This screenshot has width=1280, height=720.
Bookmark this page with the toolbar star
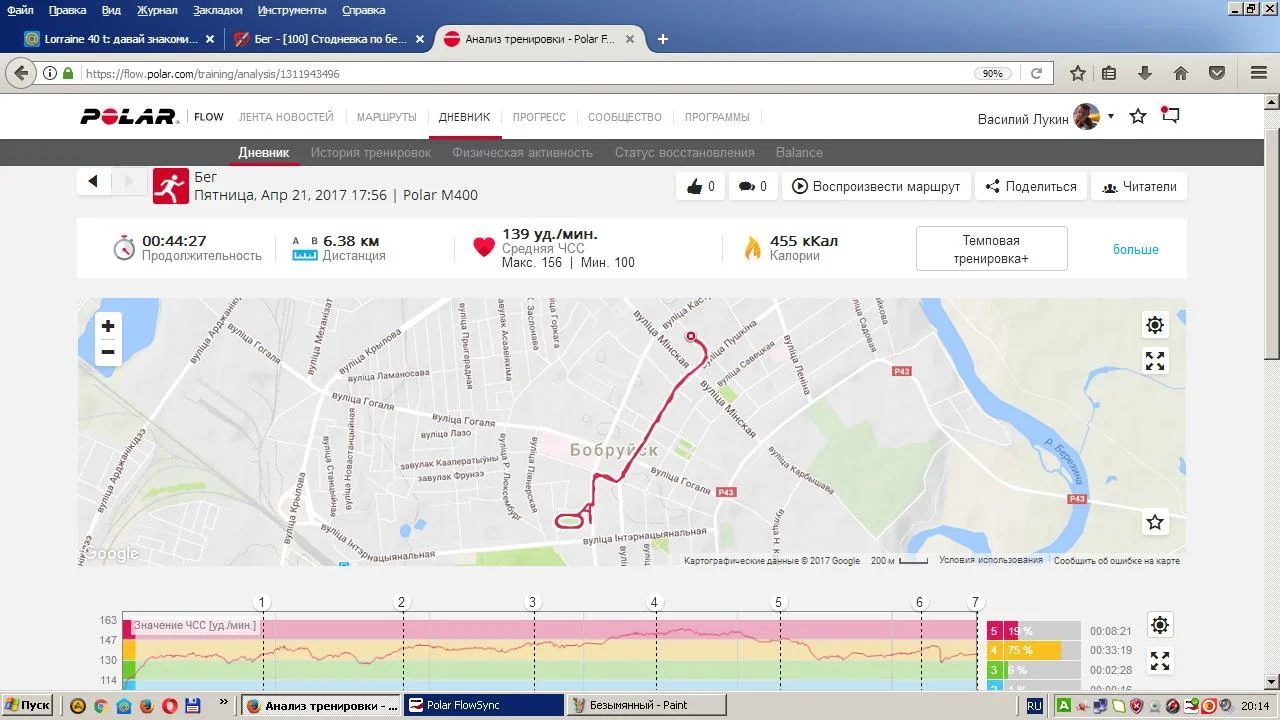tap(1078, 73)
